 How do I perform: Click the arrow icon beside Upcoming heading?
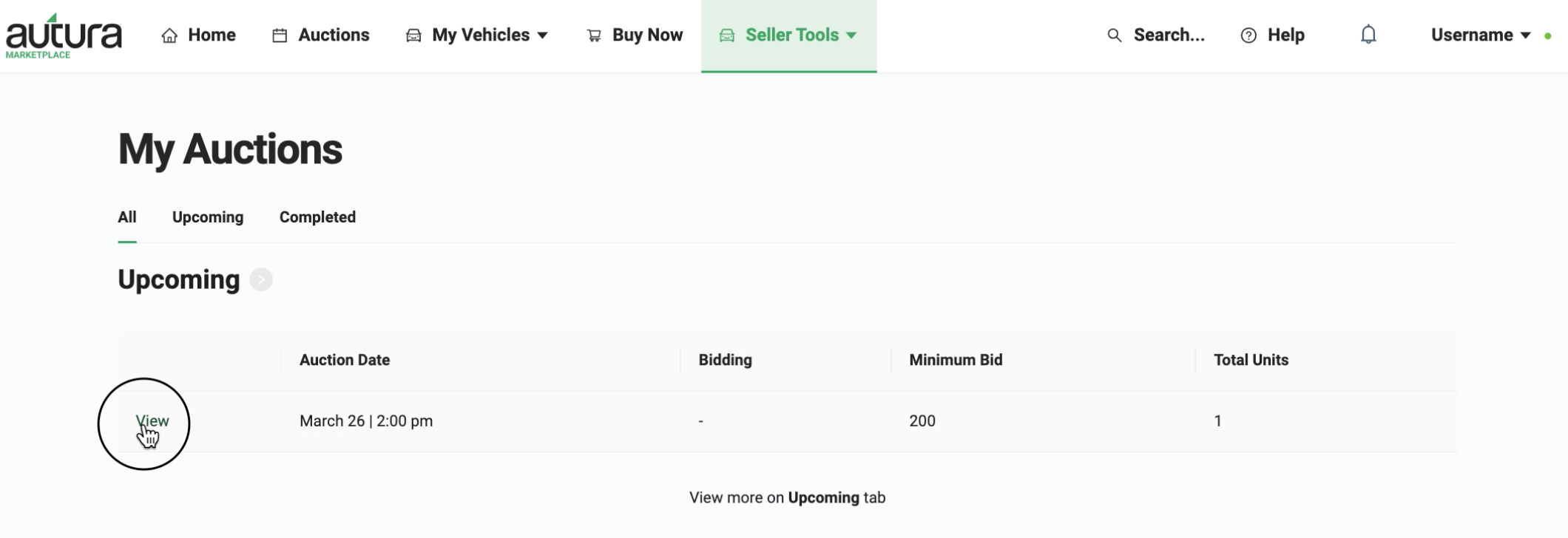click(261, 280)
